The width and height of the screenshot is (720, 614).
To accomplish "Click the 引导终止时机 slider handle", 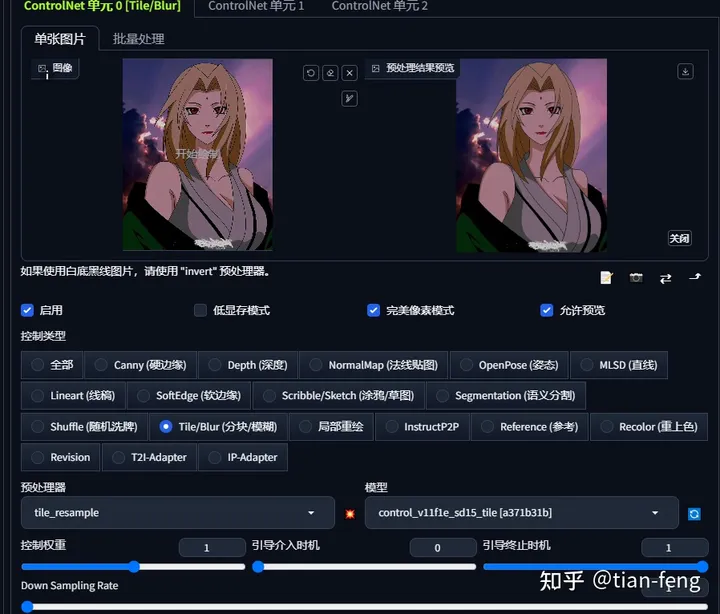I will coord(702,567).
